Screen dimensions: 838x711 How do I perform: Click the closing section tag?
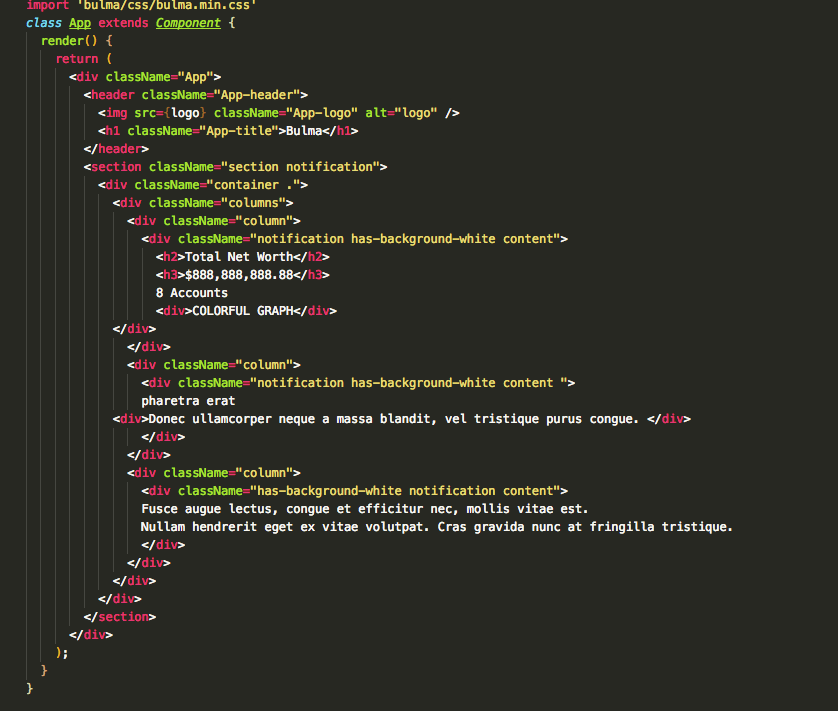[x=118, y=616]
